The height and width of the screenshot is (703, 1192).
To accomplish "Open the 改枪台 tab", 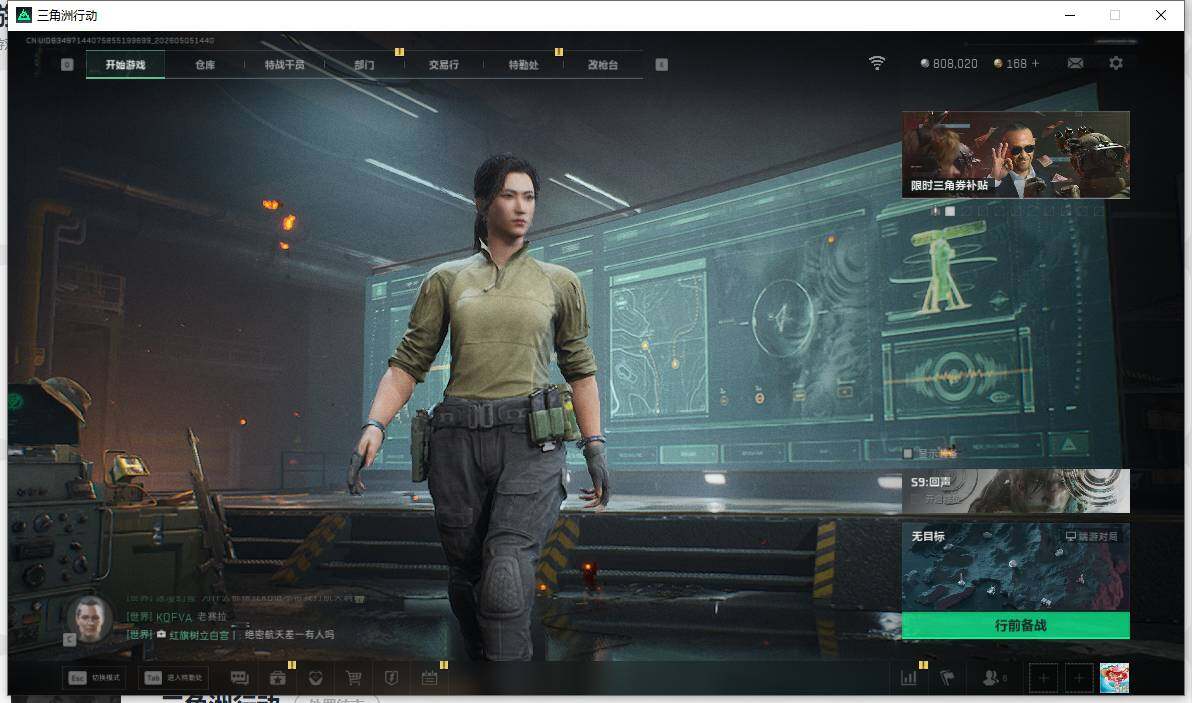I will pos(603,65).
